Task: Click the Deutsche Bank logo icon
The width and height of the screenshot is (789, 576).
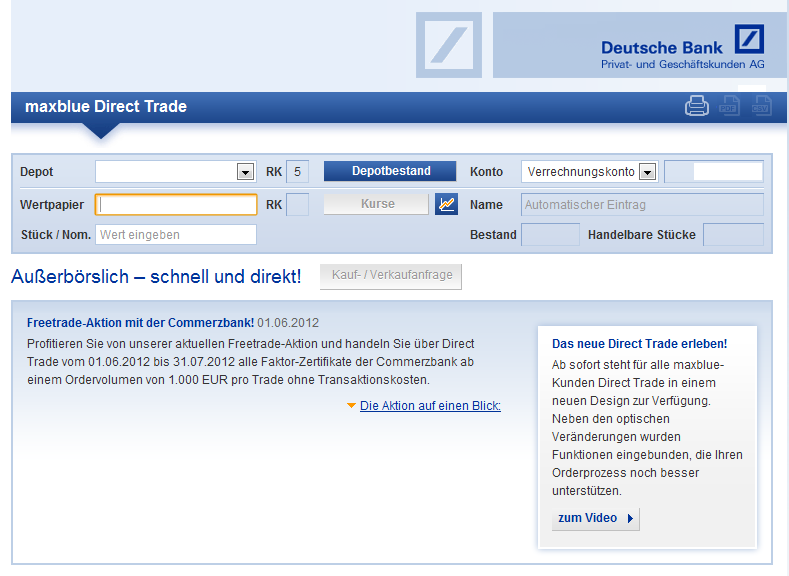Action: coord(749,39)
